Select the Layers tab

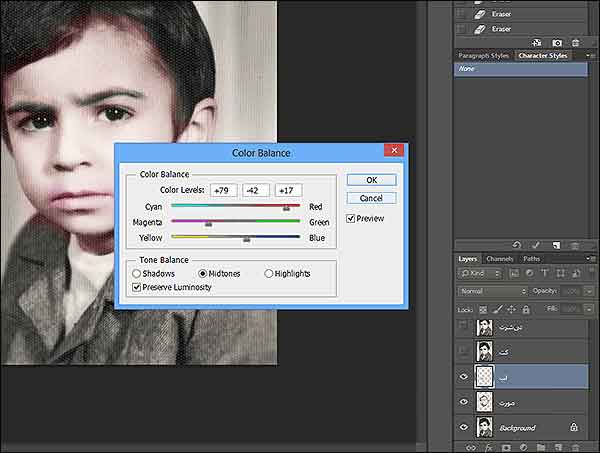(468, 259)
